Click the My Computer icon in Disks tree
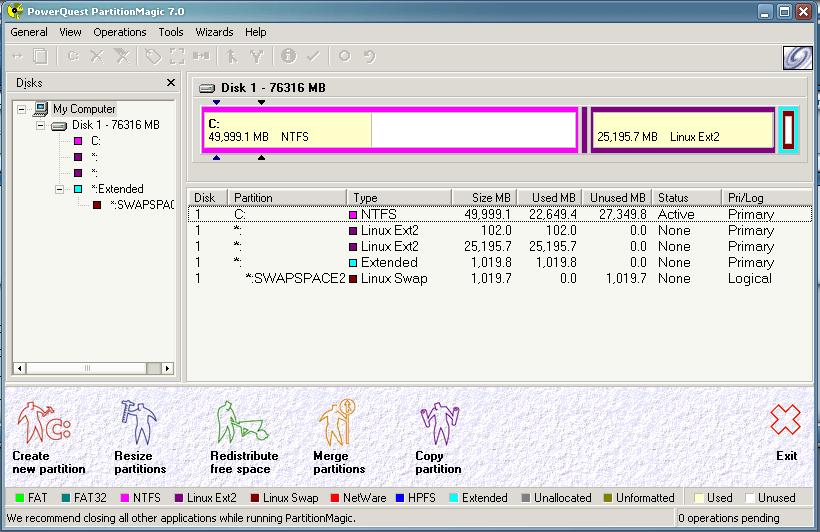Image resolution: width=820 pixels, height=532 pixels. click(42, 109)
